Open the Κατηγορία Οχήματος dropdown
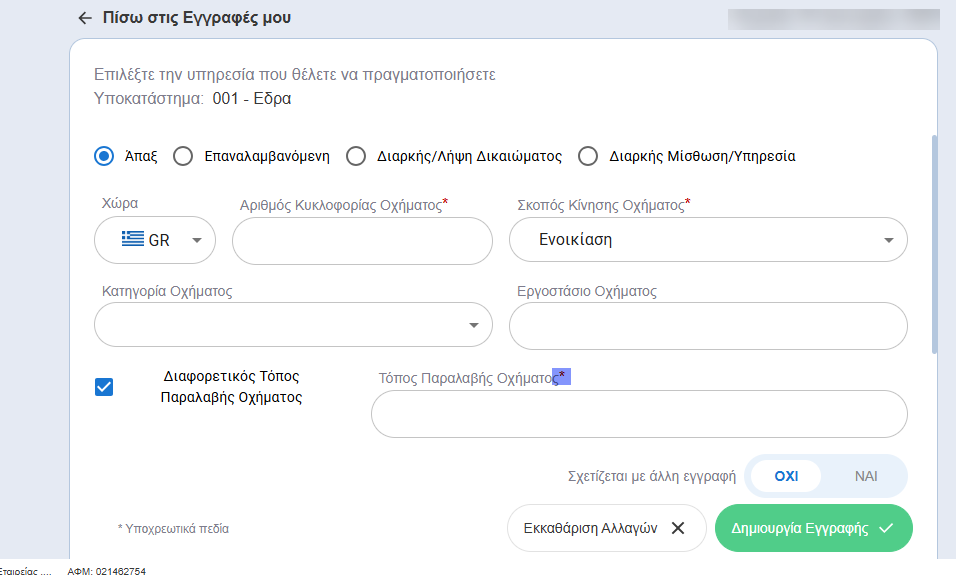Screen dimensions: 956x575 [473, 326]
